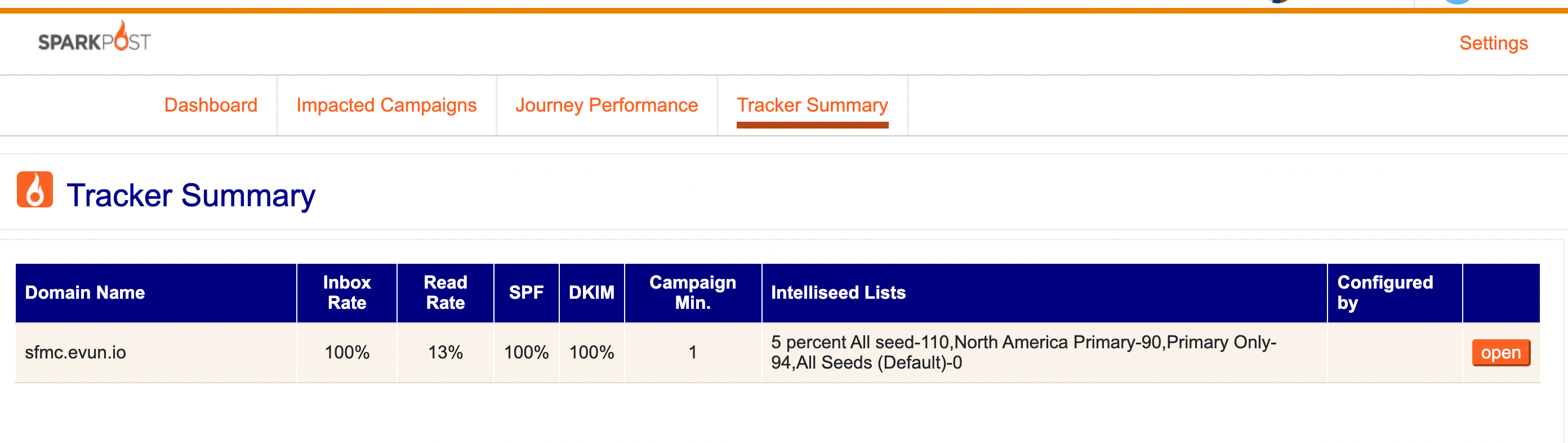Click the Campaign Min. column header
The width and height of the screenshot is (1568, 443).
[693, 293]
